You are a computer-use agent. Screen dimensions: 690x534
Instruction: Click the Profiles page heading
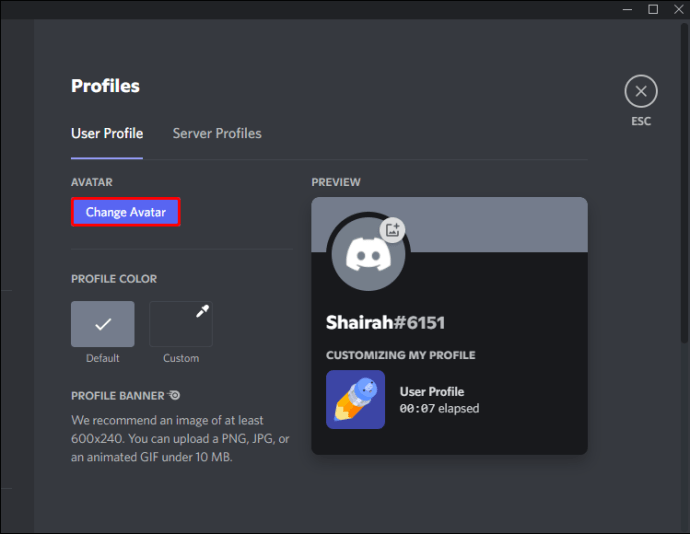point(105,86)
